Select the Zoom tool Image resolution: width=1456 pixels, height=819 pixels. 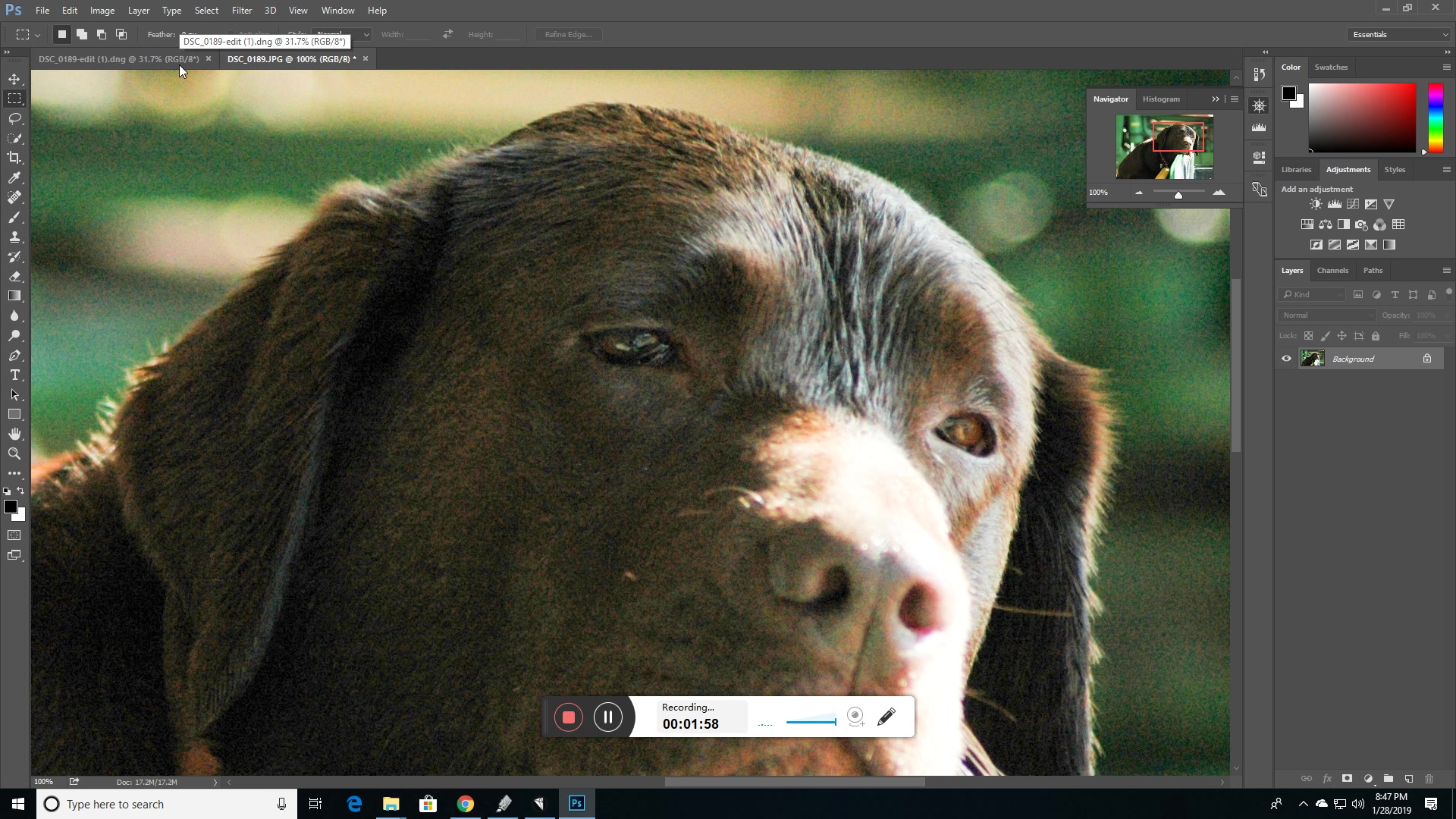(15, 453)
